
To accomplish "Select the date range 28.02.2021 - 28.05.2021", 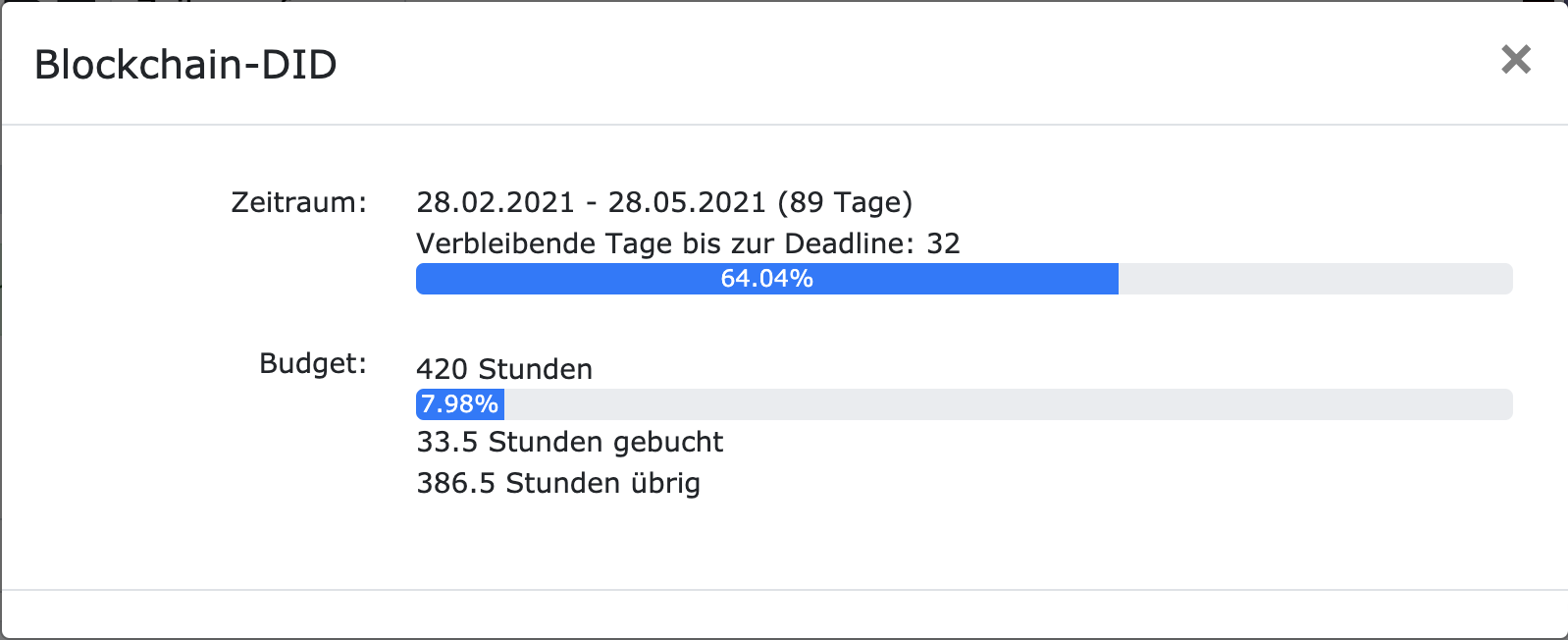I will coord(591,202).
